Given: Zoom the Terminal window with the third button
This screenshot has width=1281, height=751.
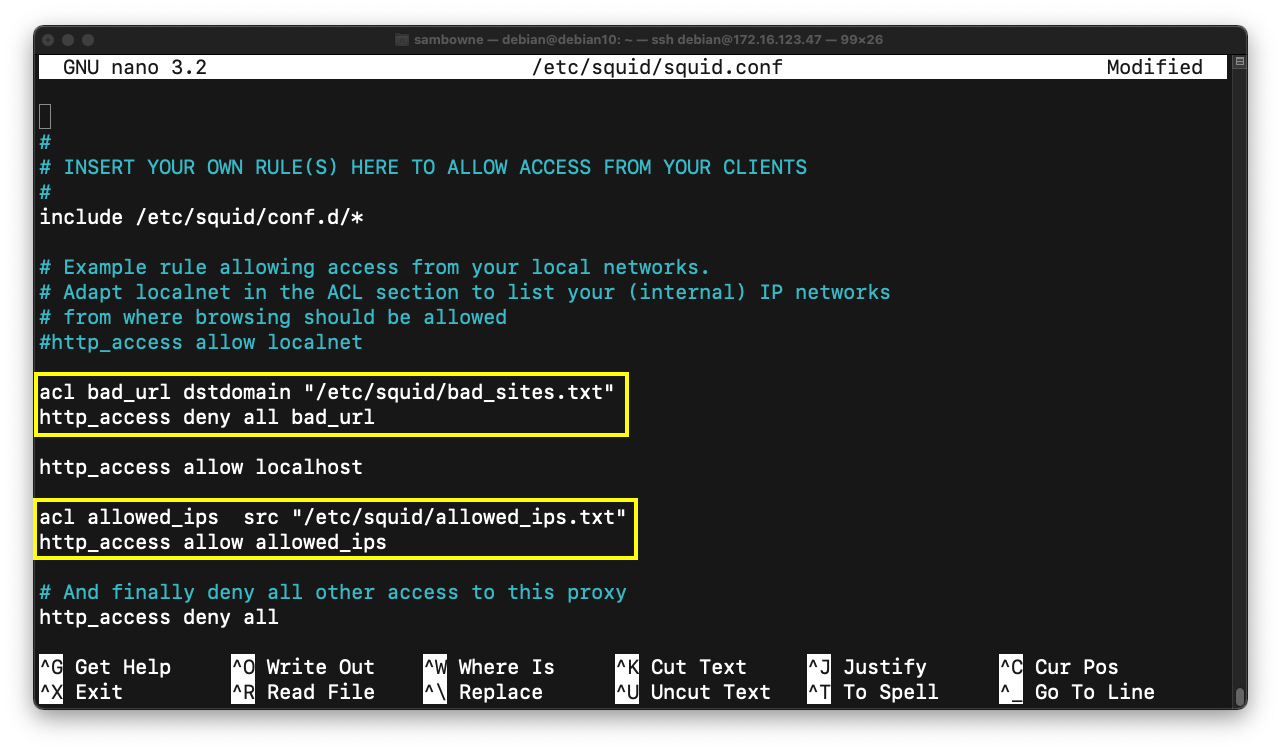Looking at the screenshot, I should [90, 40].
